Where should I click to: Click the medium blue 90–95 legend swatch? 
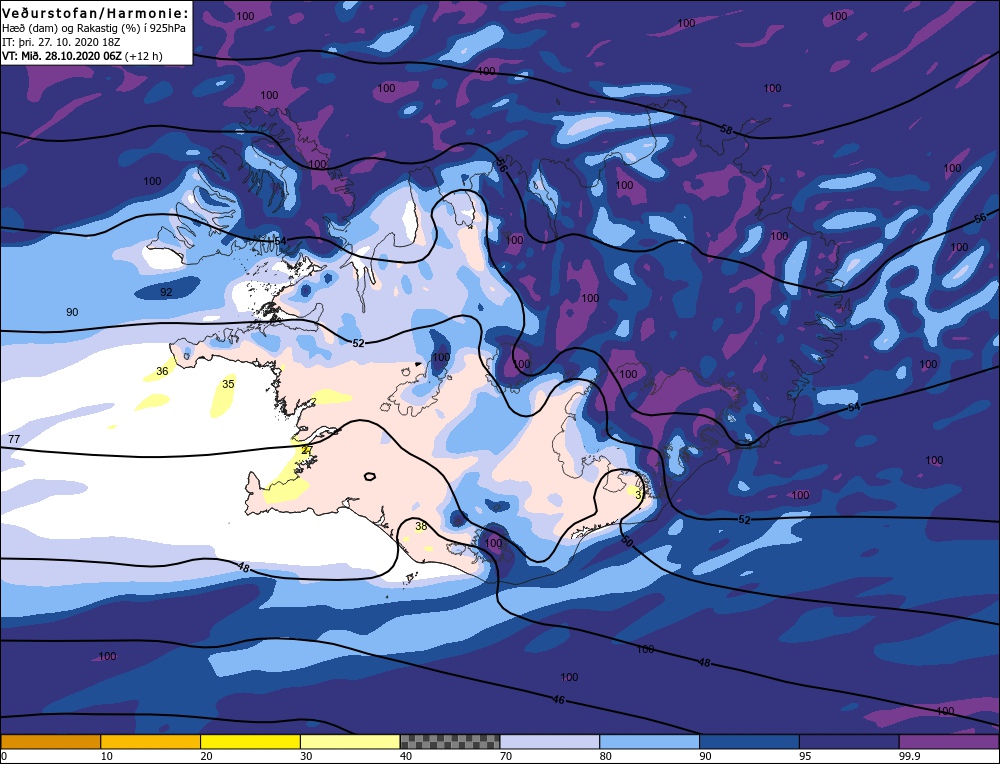pyautogui.click(x=749, y=742)
